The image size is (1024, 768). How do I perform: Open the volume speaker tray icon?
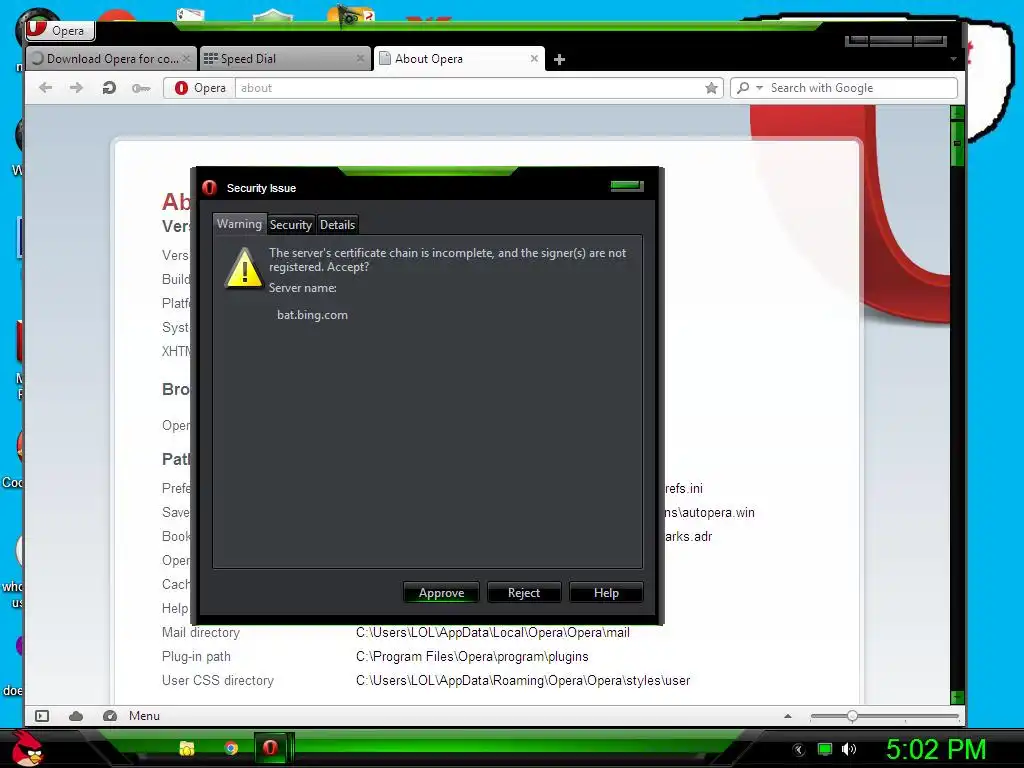849,749
